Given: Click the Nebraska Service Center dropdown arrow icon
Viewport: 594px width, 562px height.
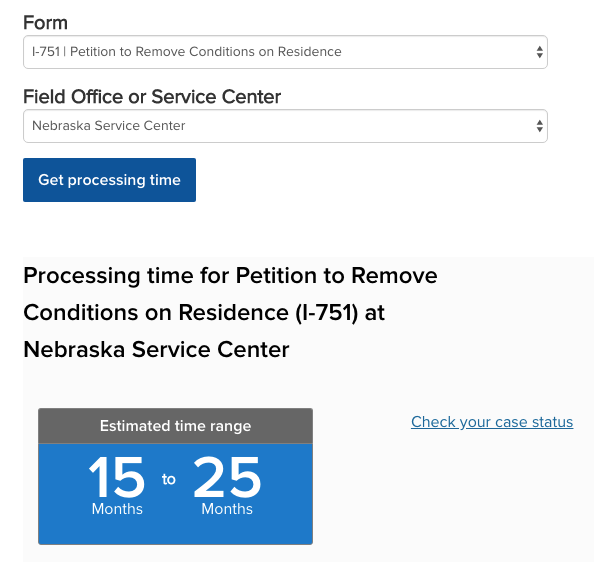Looking at the screenshot, I should (539, 126).
